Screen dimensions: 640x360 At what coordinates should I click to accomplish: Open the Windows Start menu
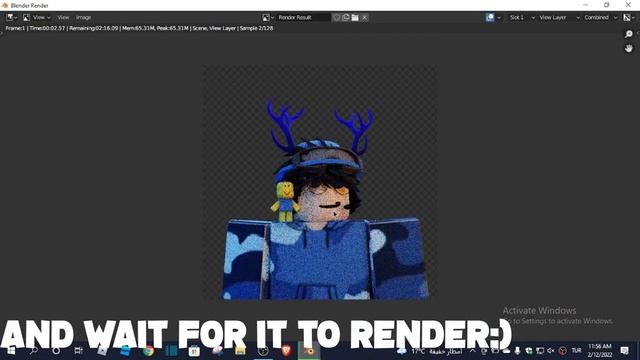[x=11, y=351]
